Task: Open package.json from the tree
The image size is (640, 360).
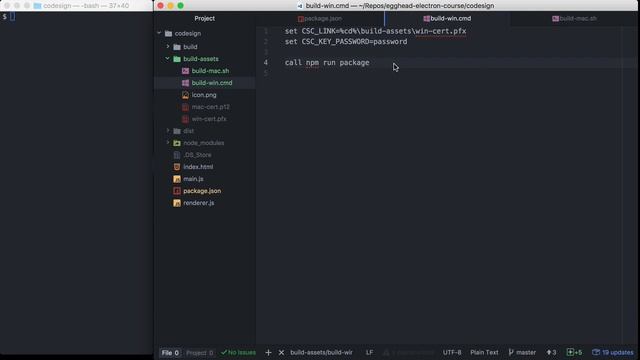Action: coord(202,191)
